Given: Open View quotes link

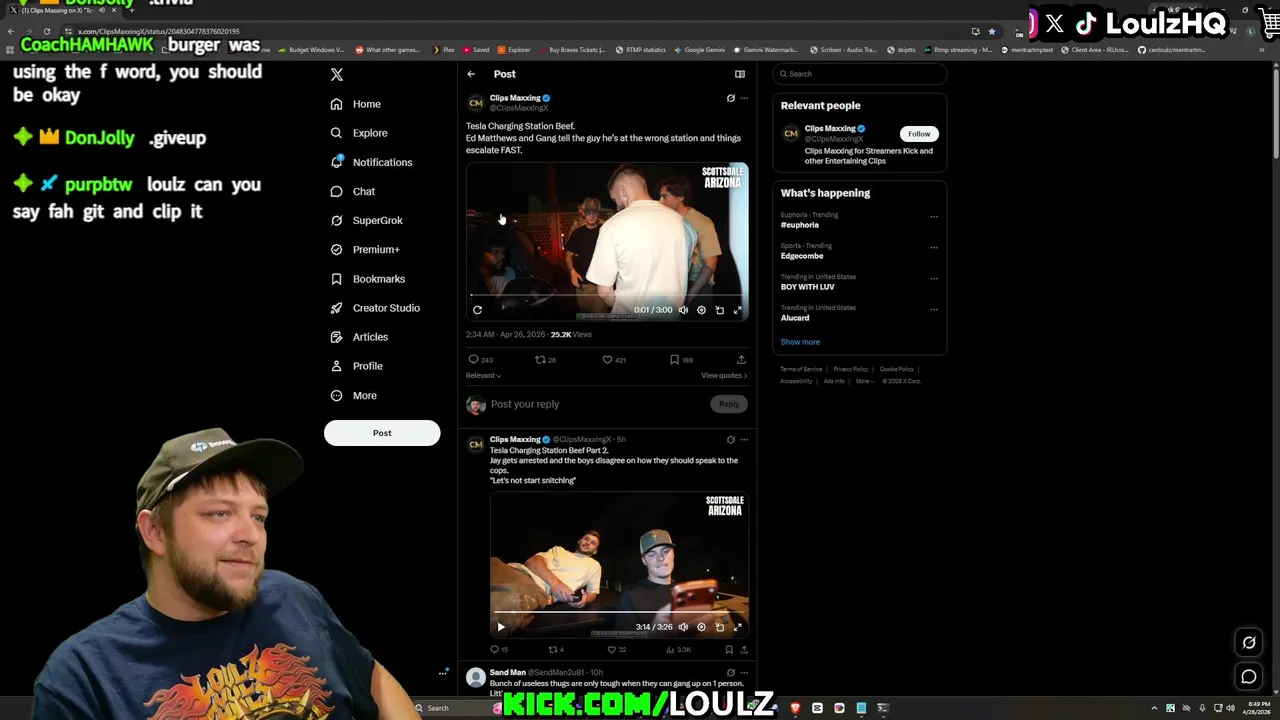Looking at the screenshot, I should [x=724, y=376].
